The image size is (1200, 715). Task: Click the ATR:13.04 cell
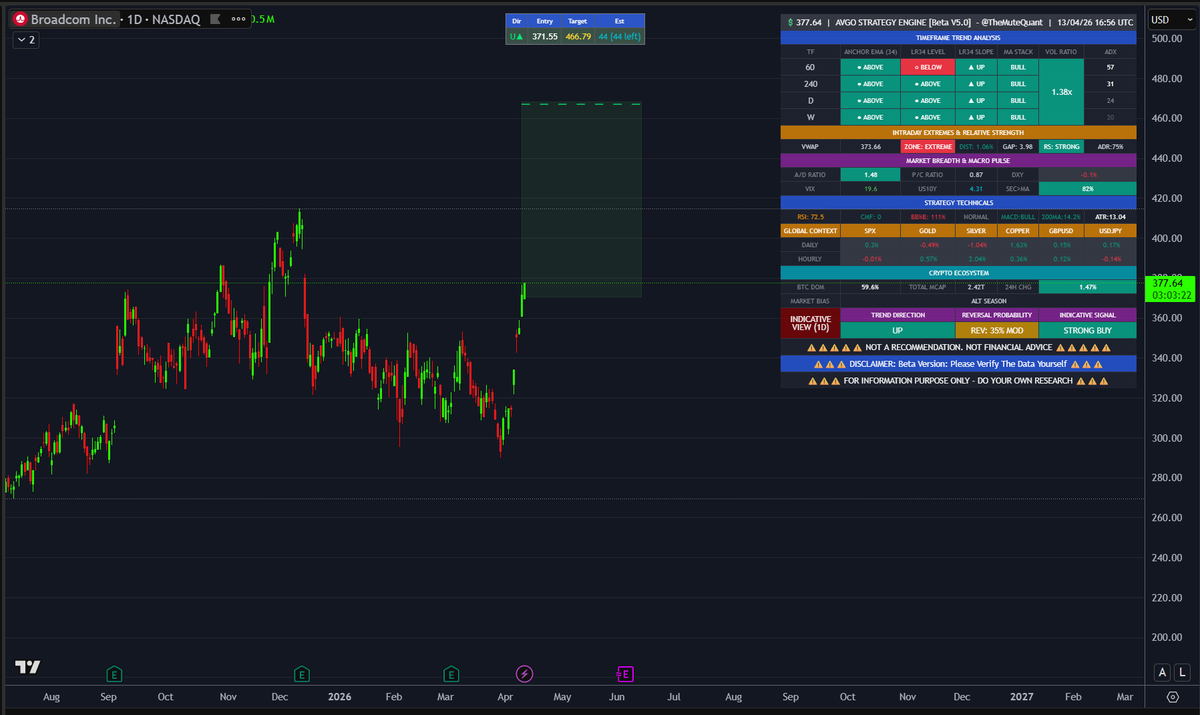click(x=1111, y=216)
